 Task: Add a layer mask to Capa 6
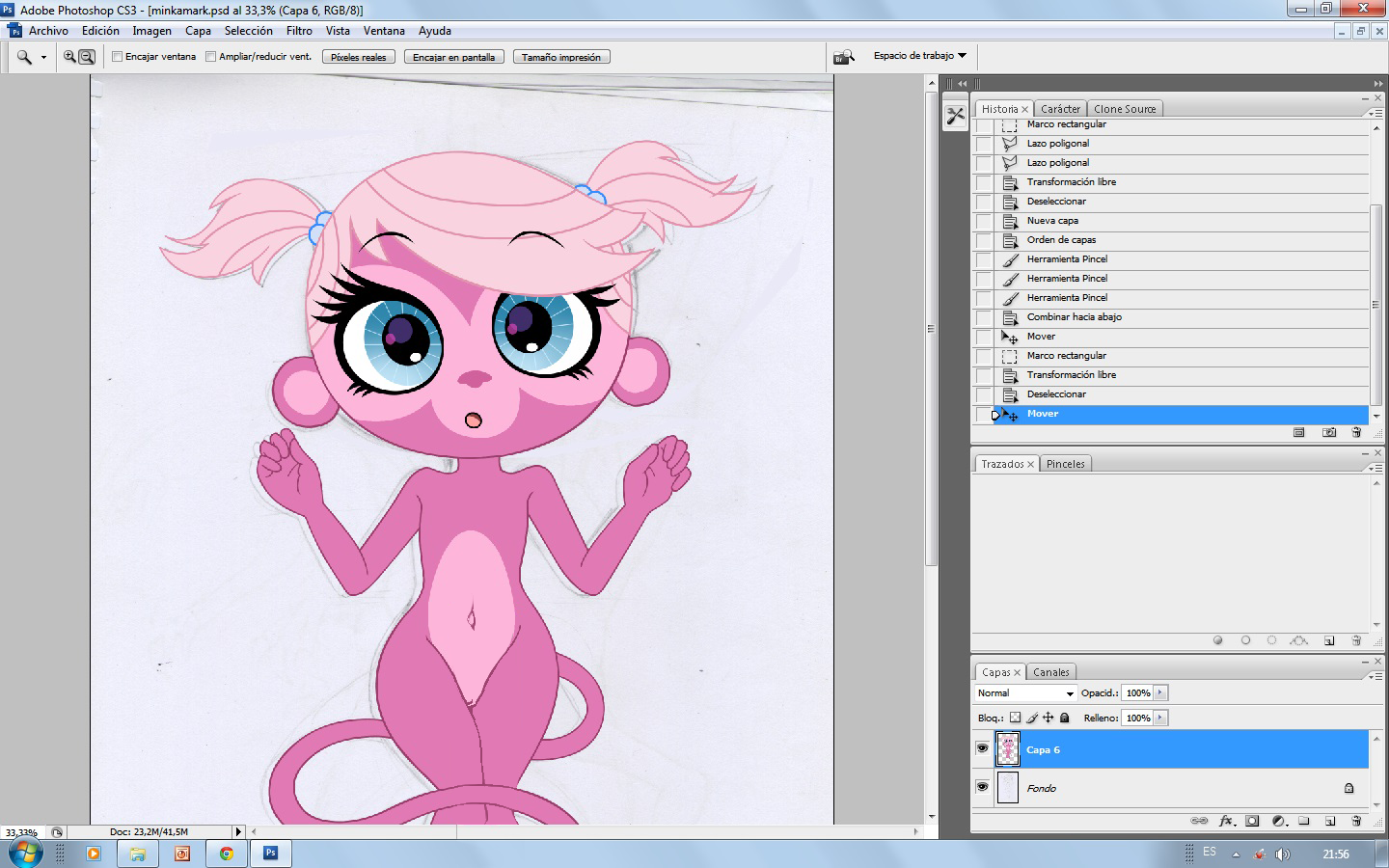click(x=1252, y=822)
